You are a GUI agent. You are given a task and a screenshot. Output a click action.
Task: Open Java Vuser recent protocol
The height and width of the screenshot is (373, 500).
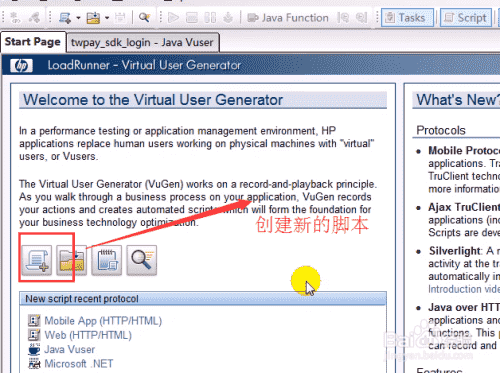pyautogui.click(x=70, y=349)
